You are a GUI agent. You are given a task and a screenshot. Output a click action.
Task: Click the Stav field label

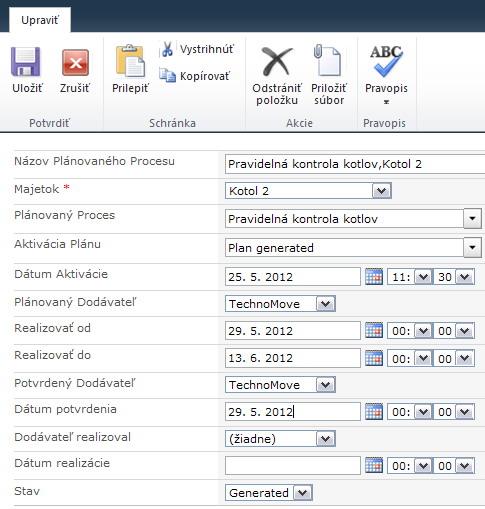click(27, 491)
